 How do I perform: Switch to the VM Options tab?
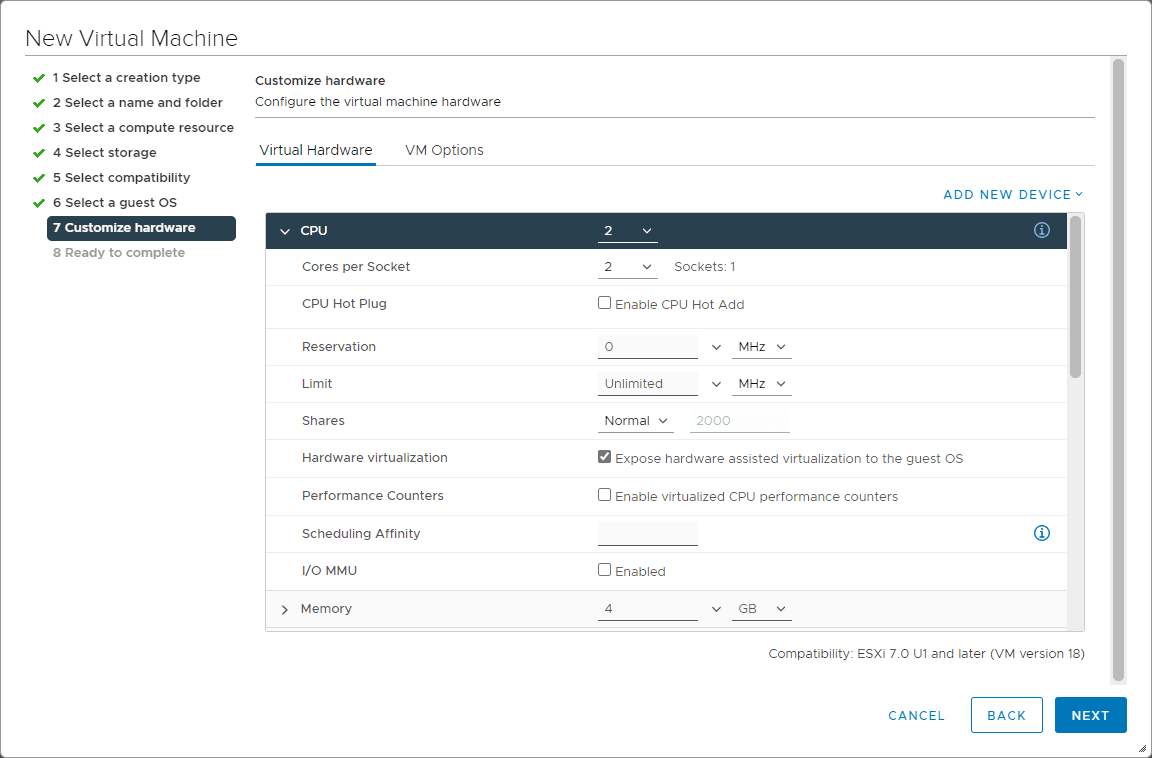(444, 149)
